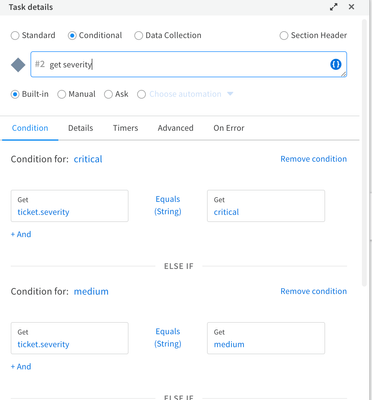Click the blue info icon in task name field
372x400 pixels.
(335, 64)
